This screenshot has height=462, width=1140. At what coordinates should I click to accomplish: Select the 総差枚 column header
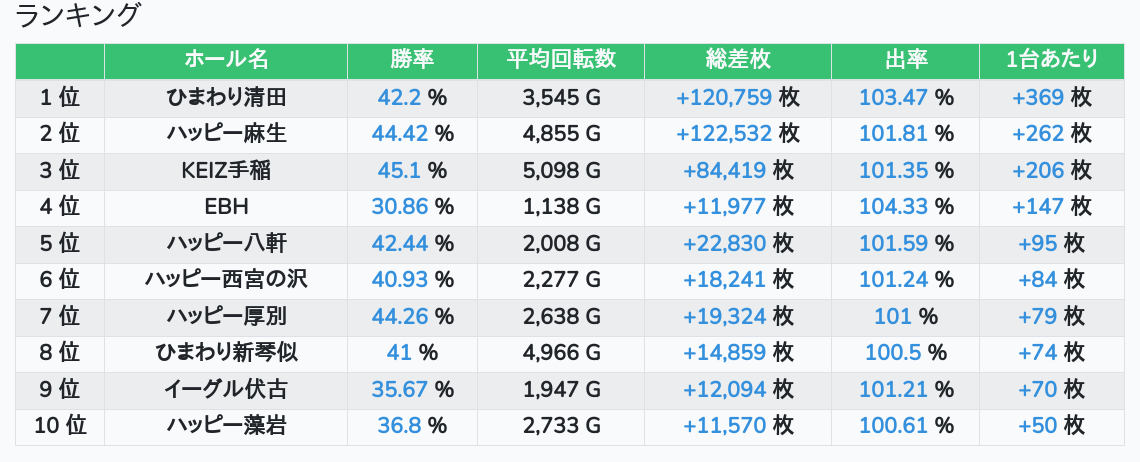pos(737,61)
